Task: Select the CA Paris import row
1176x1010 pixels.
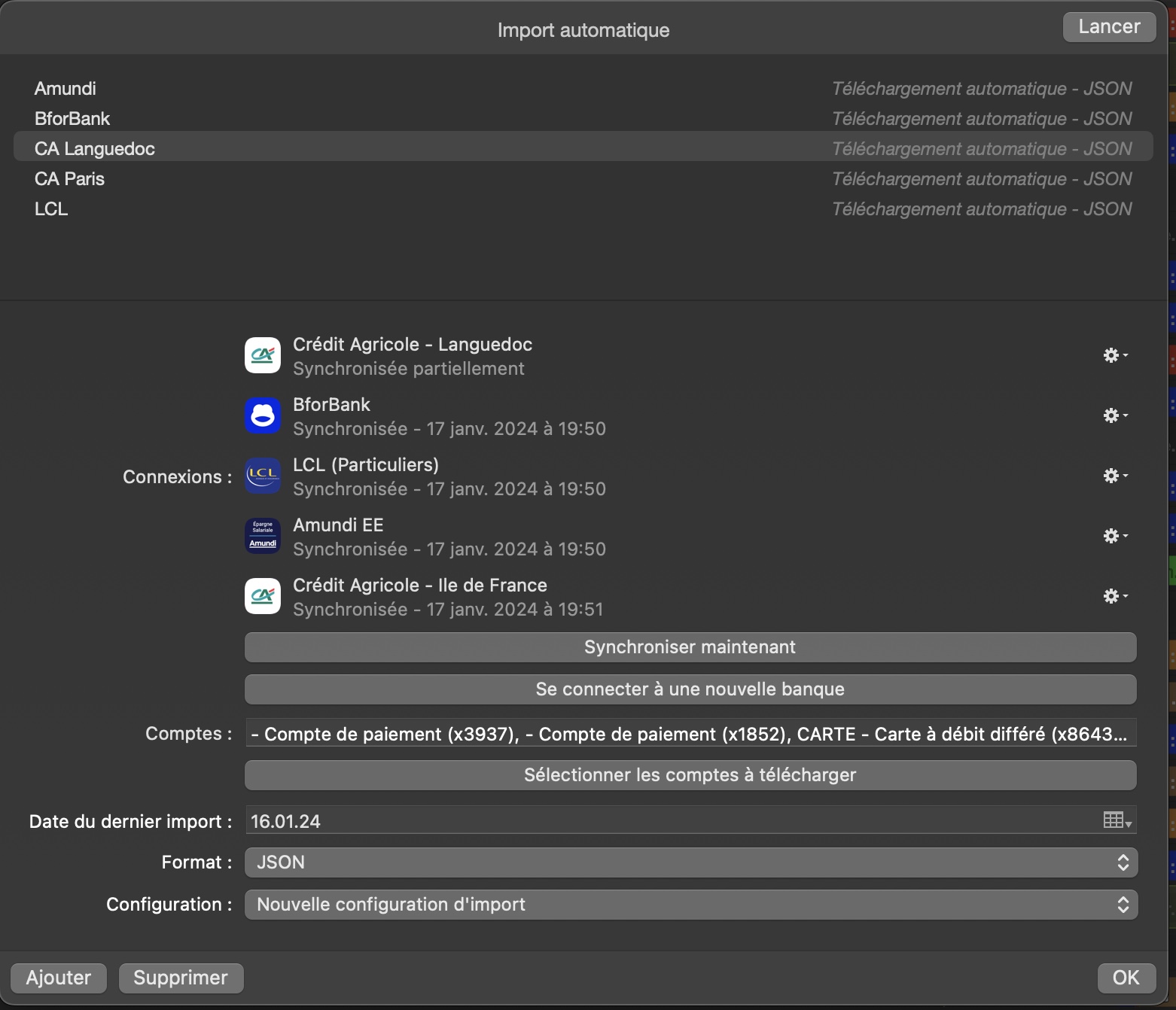Action: [583, 179]
